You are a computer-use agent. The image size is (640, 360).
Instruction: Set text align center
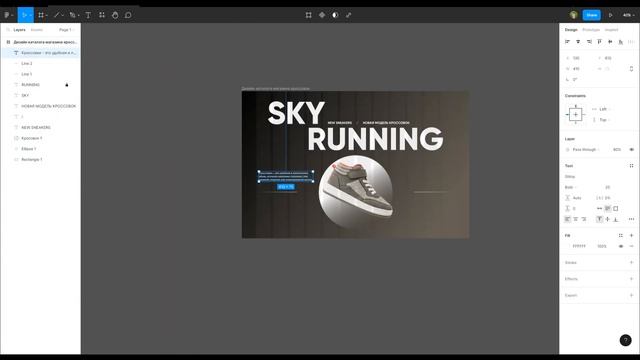576,219
